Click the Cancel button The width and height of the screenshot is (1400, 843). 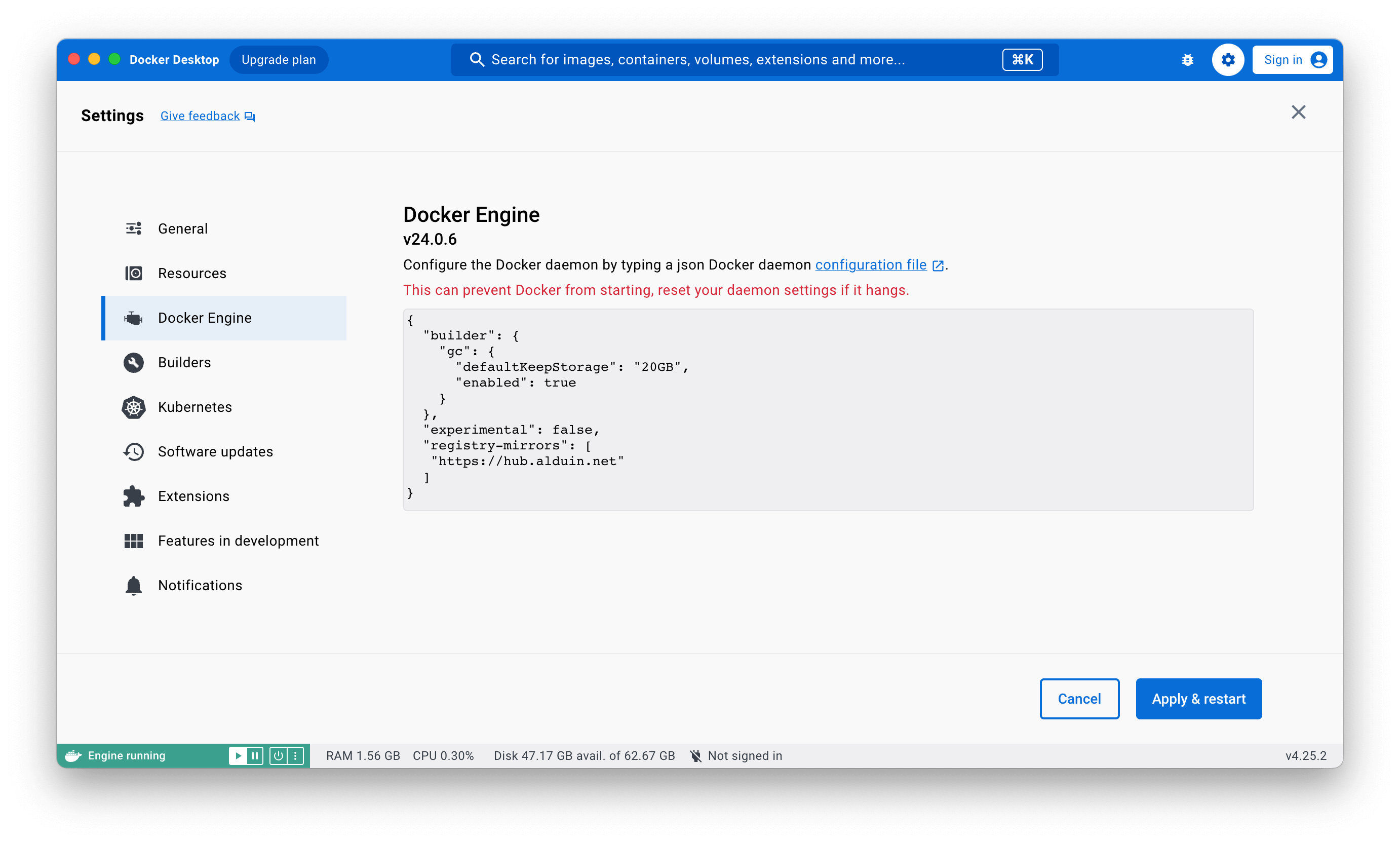coord(1079,699)
